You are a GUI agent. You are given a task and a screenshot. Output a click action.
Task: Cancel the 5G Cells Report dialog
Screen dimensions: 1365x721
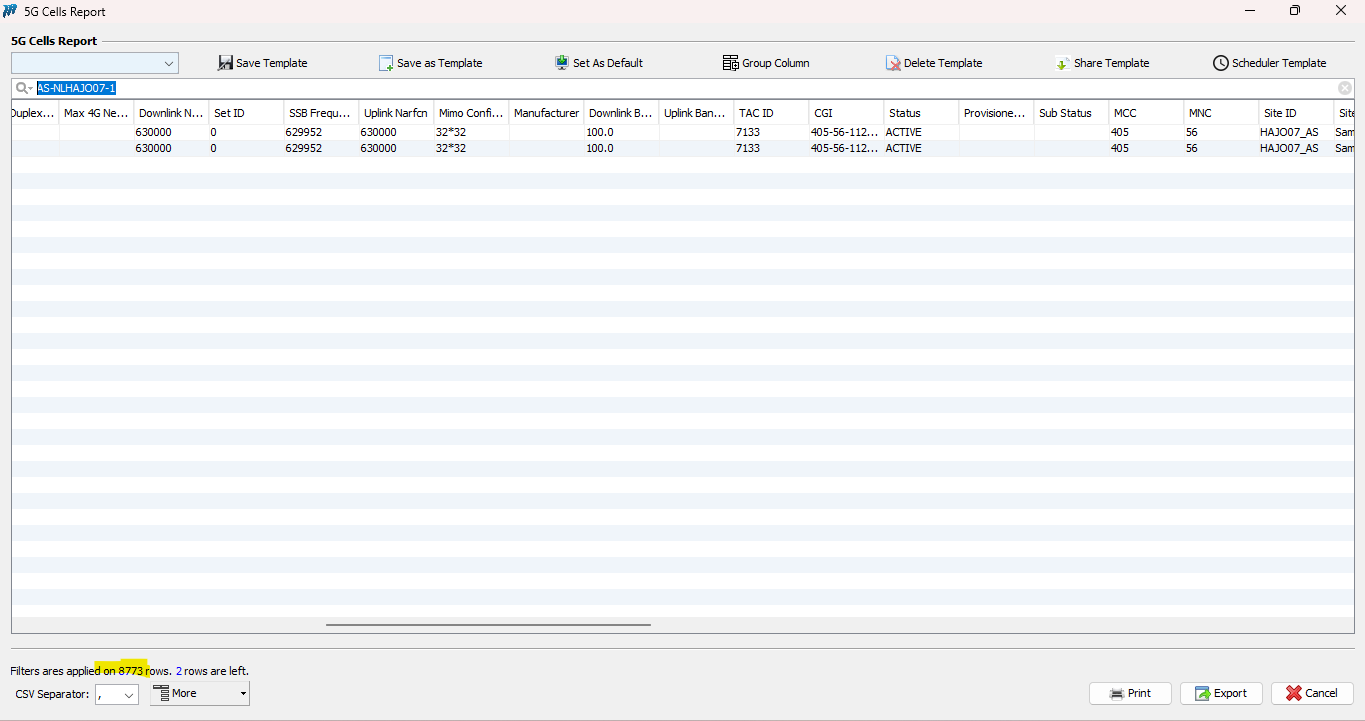[x=1312, y=693]
